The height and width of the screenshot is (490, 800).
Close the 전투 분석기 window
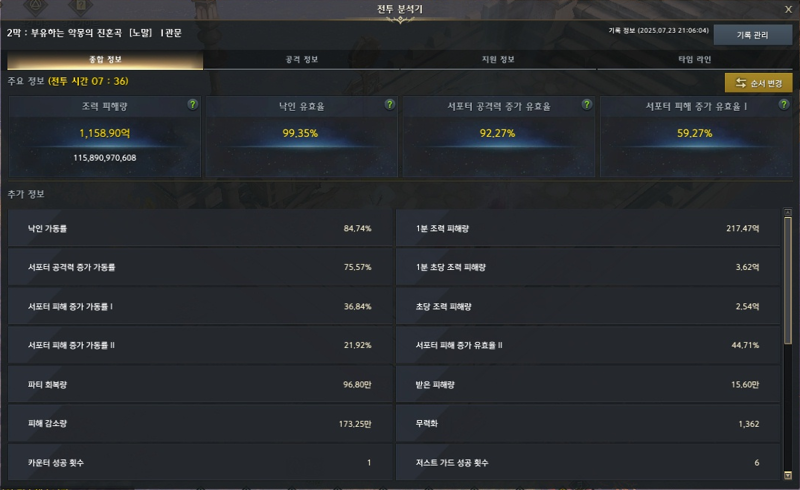coord(788,9)
